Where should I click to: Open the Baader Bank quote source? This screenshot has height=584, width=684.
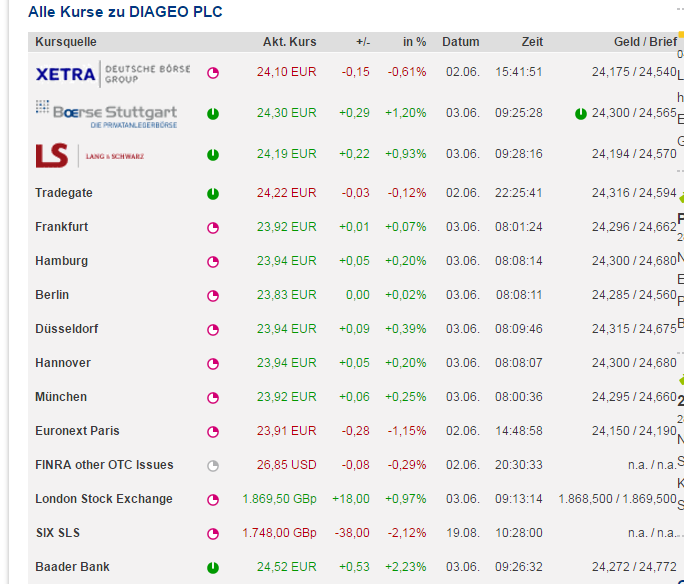pos(72,567)
